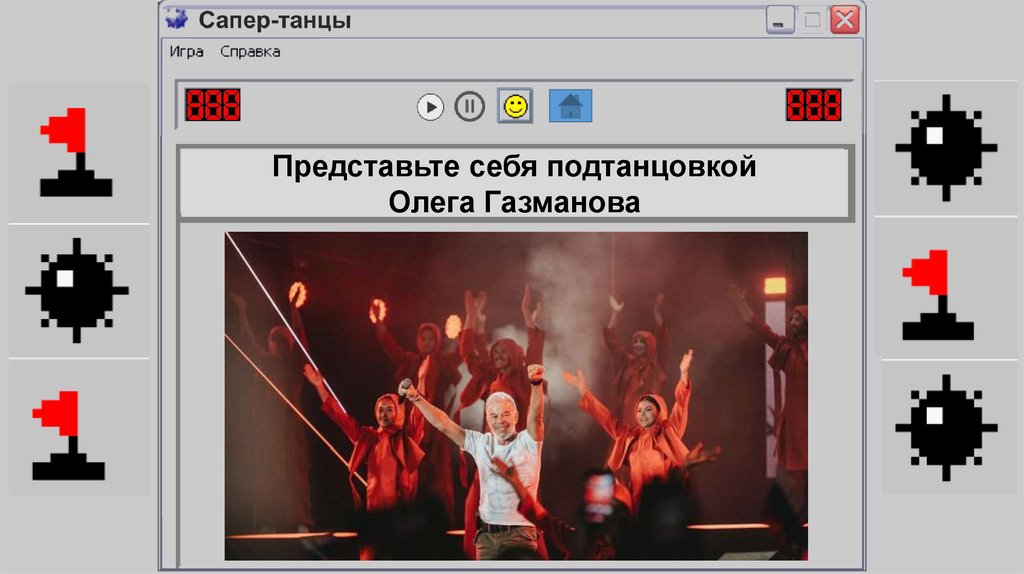Screen dimensions: 1024x574
Task: Click the yellow smiley face button
Action: (x=515, y=106)
